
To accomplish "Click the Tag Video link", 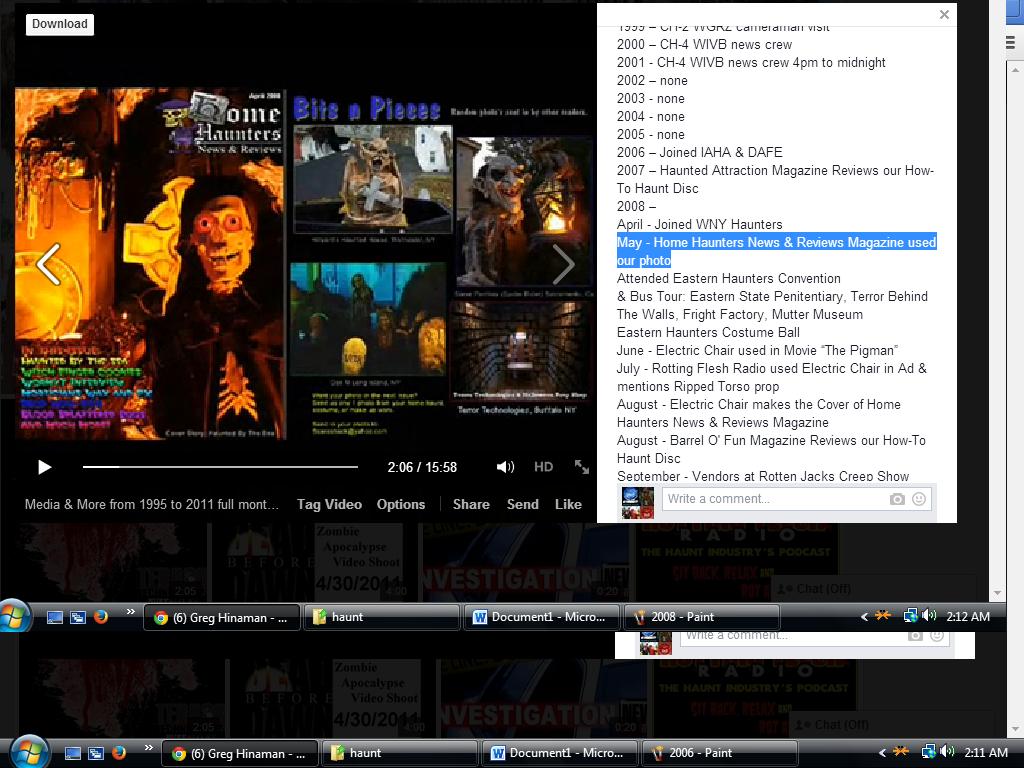I will [x=329, y=504].
